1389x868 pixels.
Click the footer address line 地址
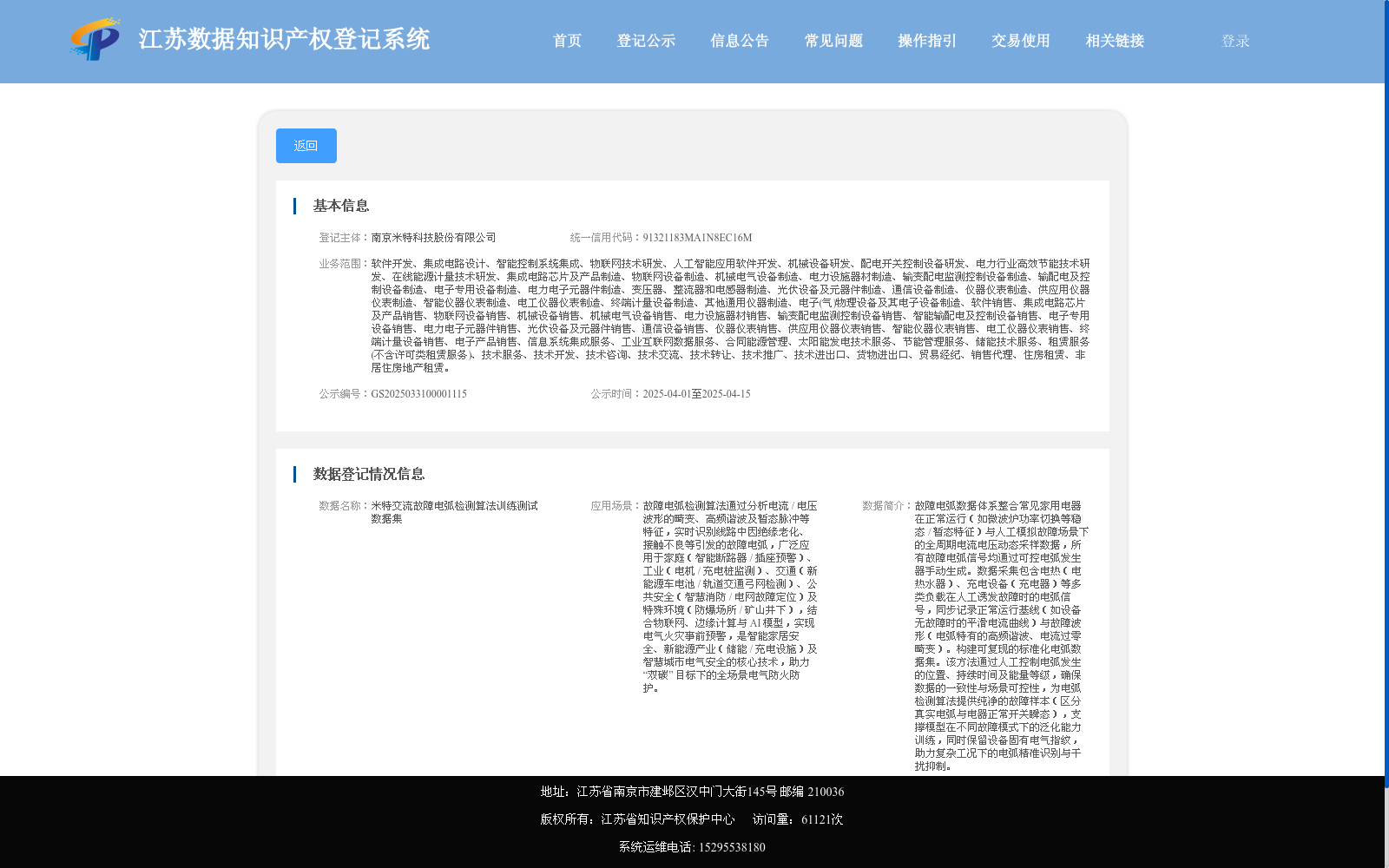692,792
